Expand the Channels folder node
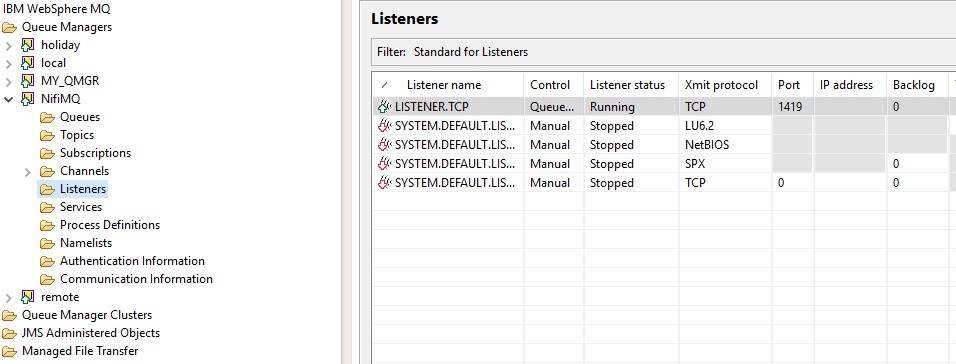 pos(27,171)
